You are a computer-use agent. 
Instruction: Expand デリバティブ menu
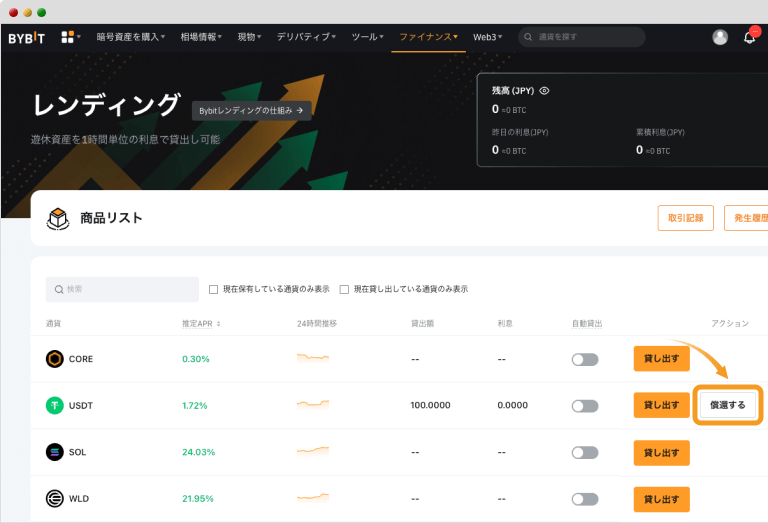(x=306, y=37)
